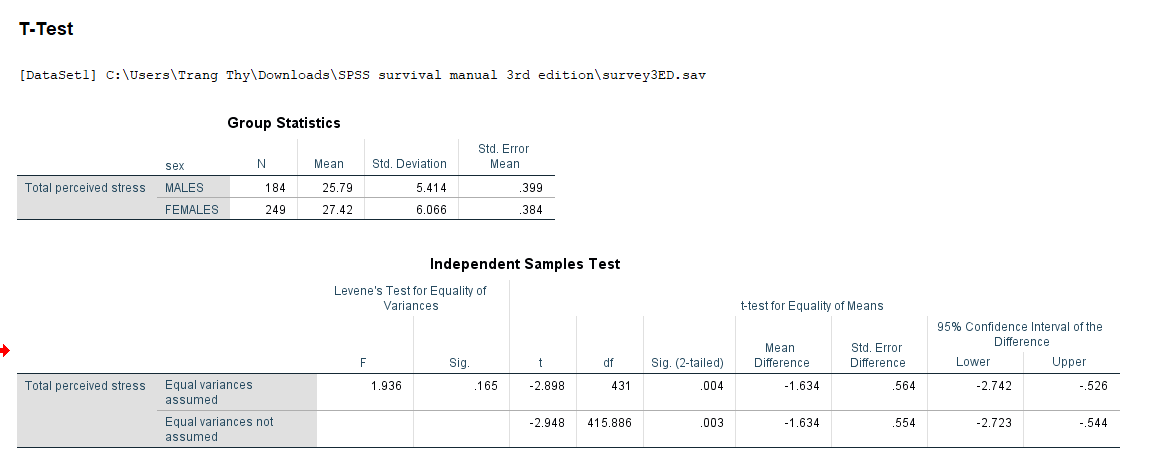Click the FEMALES row label
The height and width of the screenshot is (474, 1153).
(x=190, y=210)
